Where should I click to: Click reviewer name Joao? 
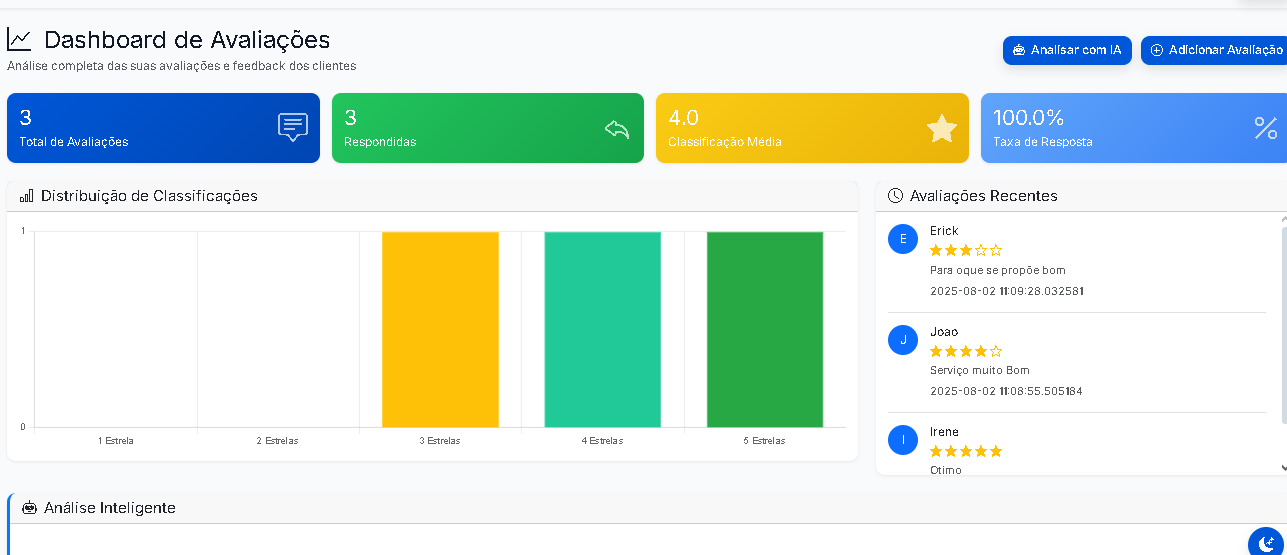click(x=944, y=332)
